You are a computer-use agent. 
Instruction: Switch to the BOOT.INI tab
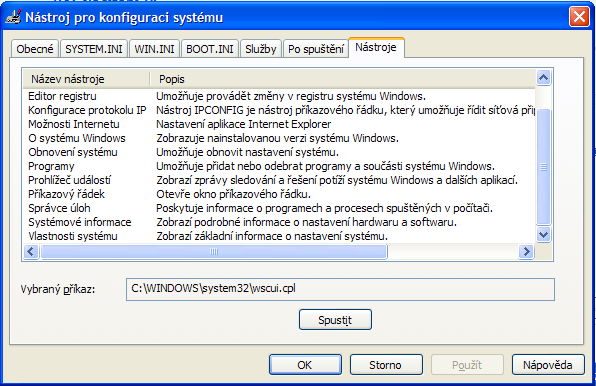coord(210,49)
